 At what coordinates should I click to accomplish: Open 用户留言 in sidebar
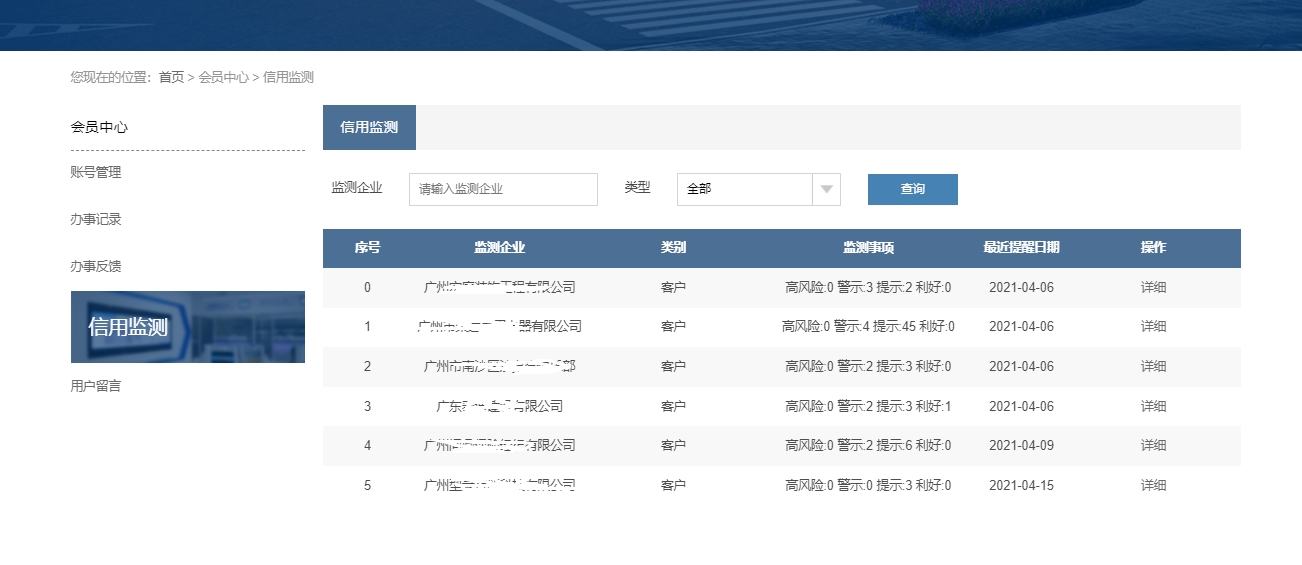click(96, 385)
